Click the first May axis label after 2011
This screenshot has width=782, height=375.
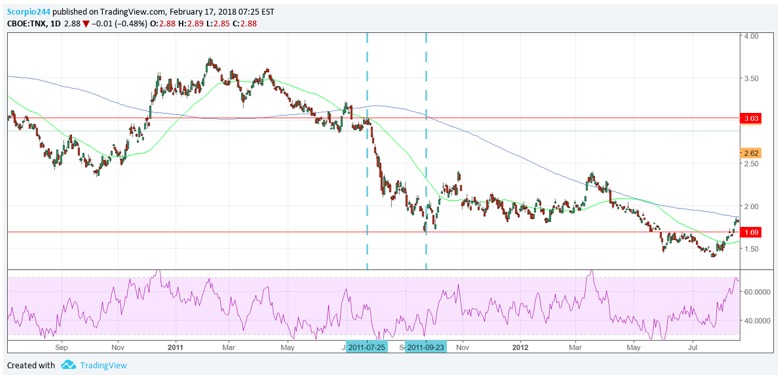(x=287, y=346)
